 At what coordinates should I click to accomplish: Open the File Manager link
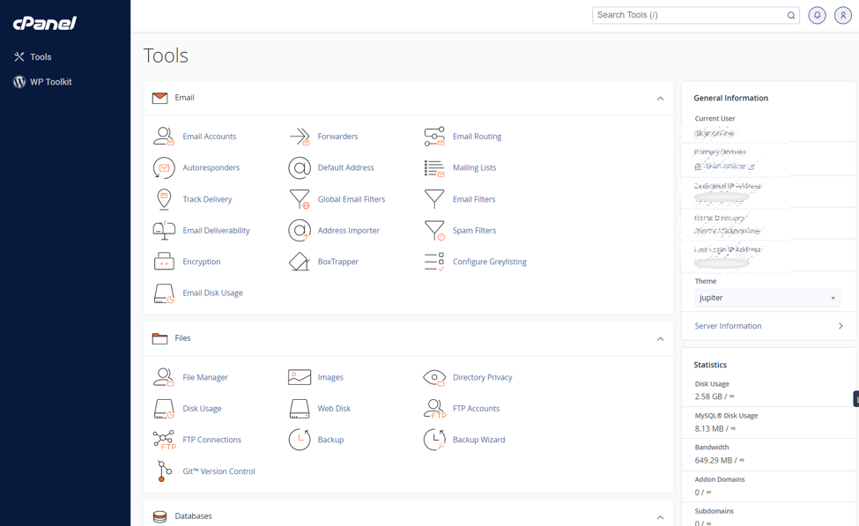(205, 378)
